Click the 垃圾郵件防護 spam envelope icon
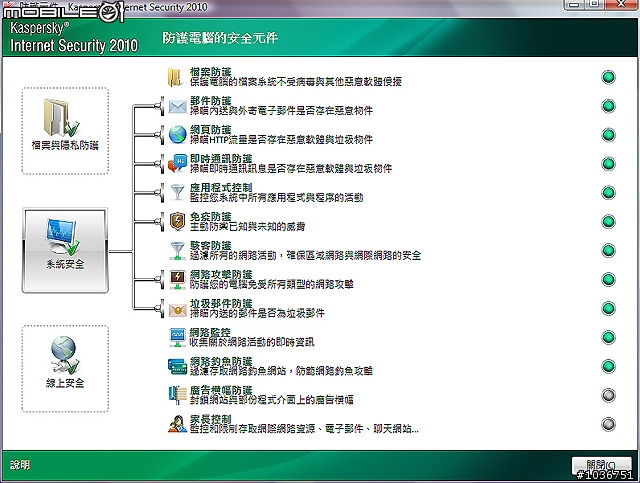640x483 pixels. [x=177, y=310]
